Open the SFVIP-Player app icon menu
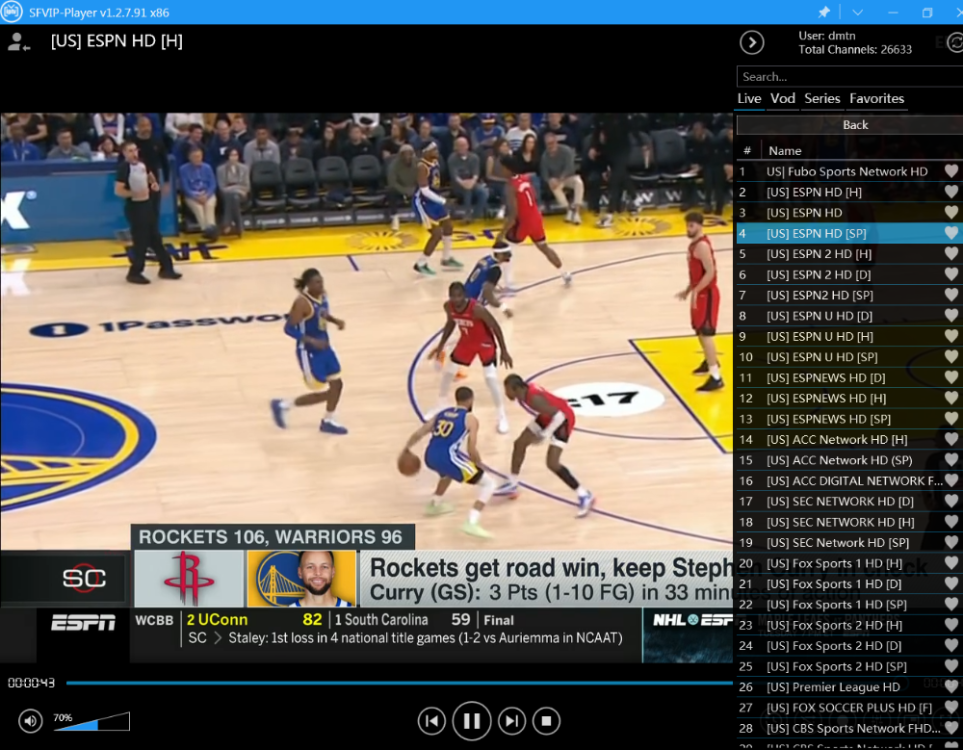The width and height of the screenshot is (963, 750). point(12,12)
